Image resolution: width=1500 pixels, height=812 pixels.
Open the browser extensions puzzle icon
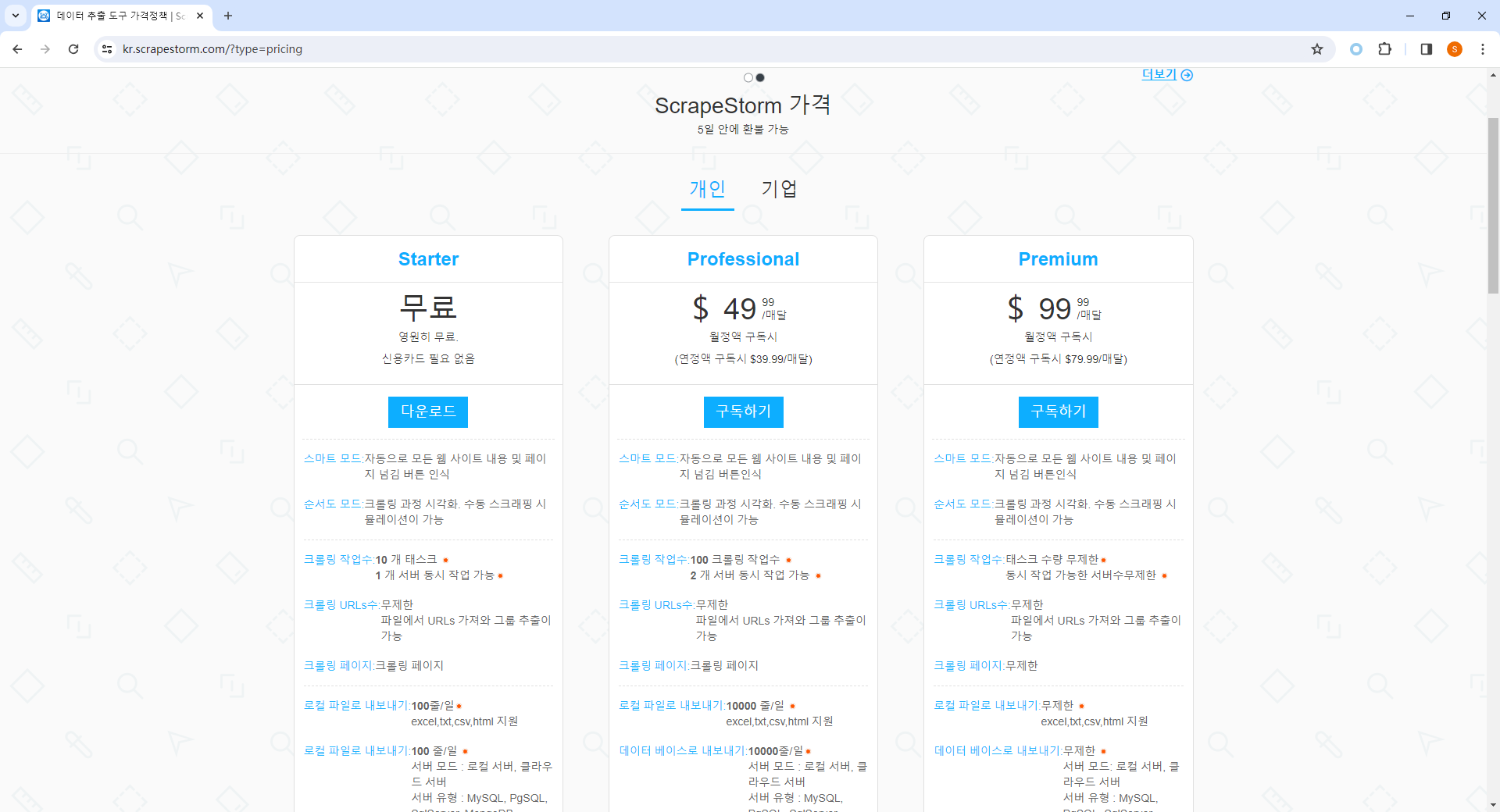click(1384, 49)
